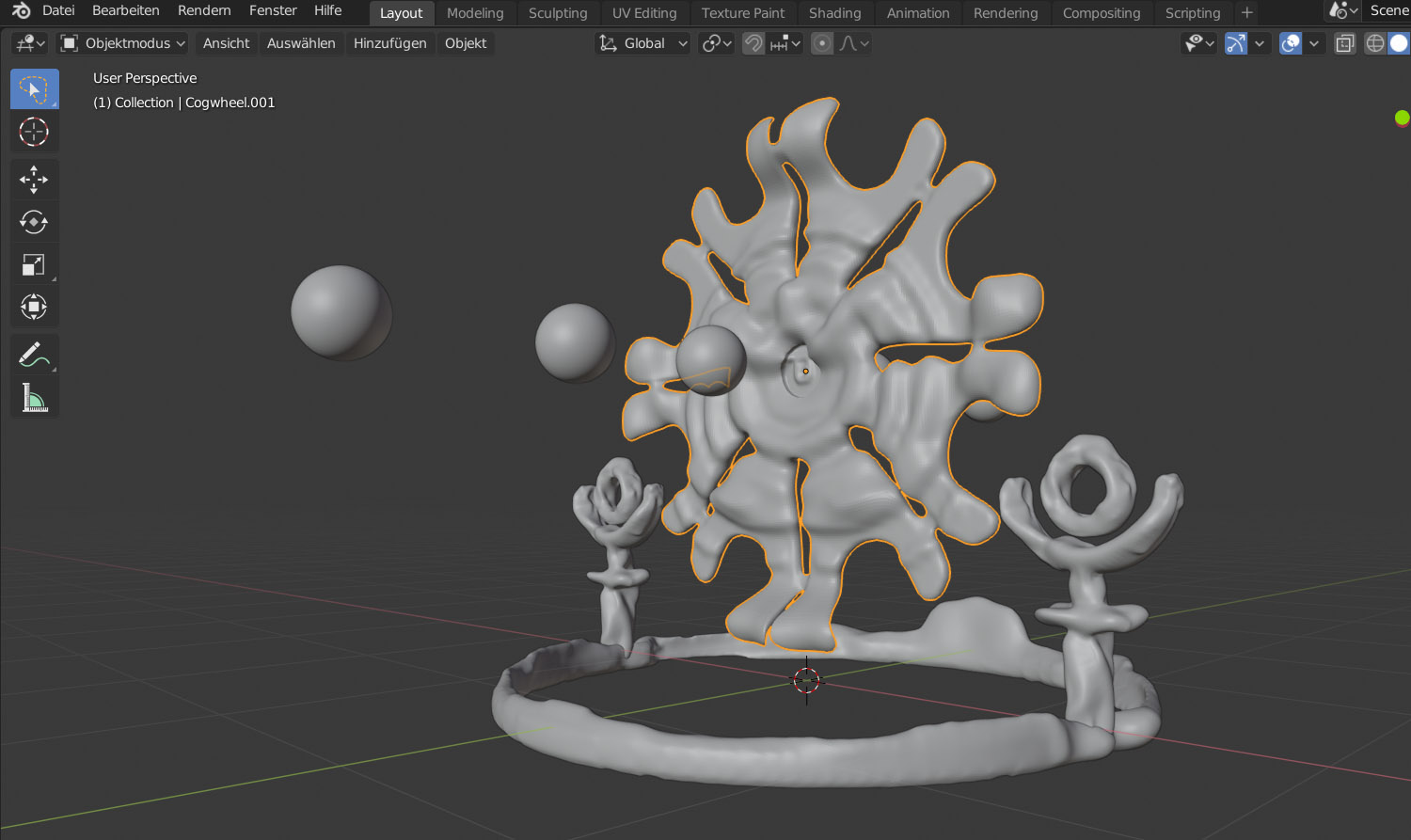This screenshot has width=1411, height=840.
Task: Open the Bearbeiten menu
Action: (x=125, y=10)
